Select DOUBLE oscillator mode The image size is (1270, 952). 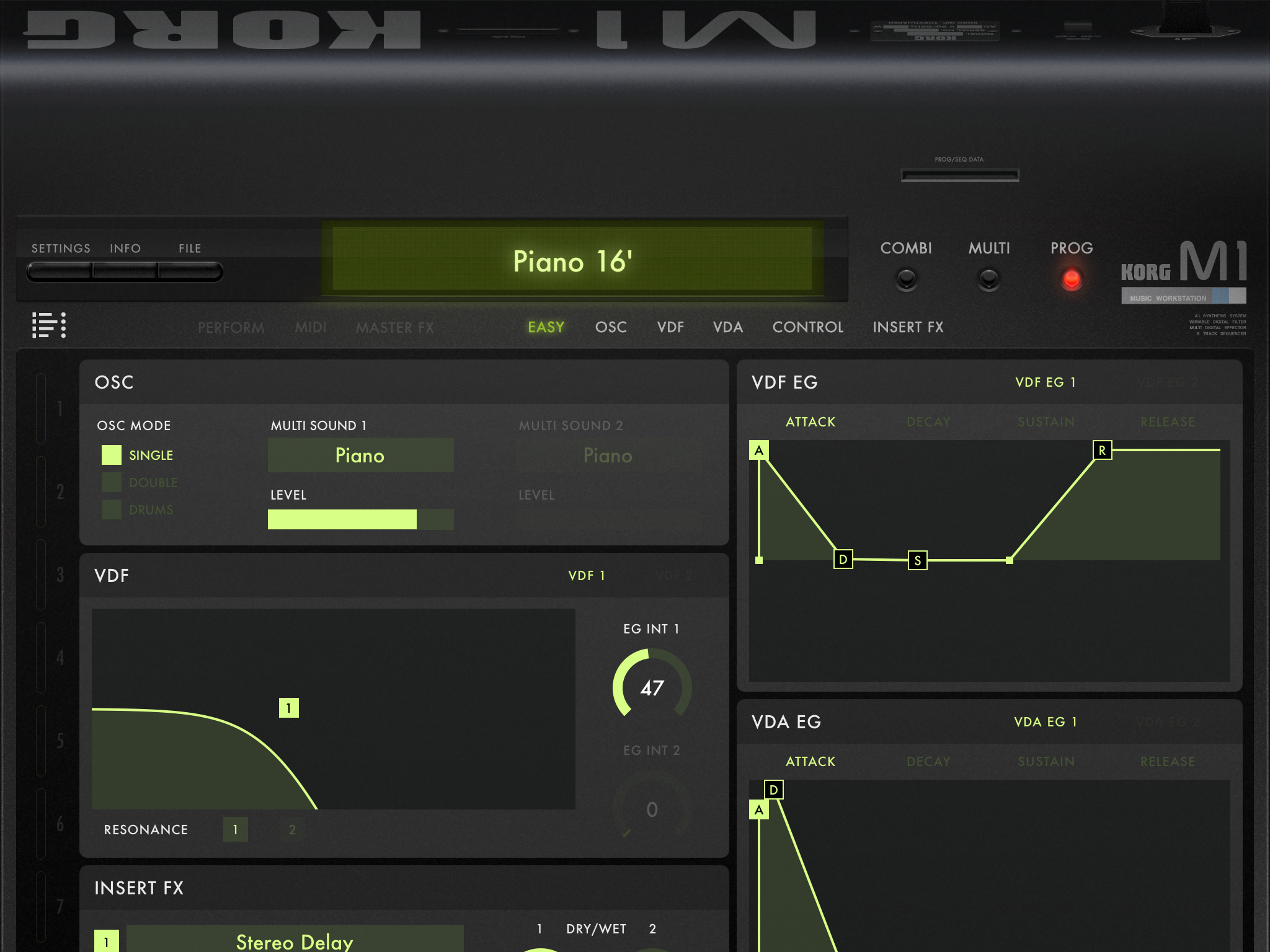pos(140,482)
